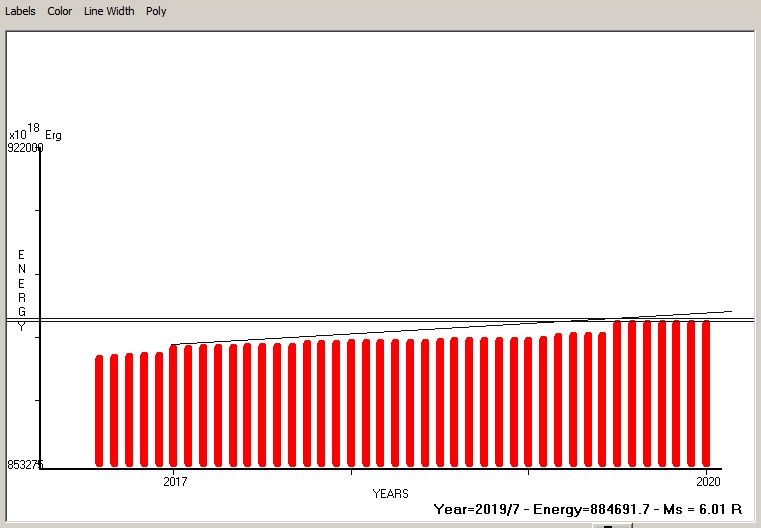Click the horizontal double reference line near the right edge
This screenshot has height=528, width=761.
coord(740,319)
